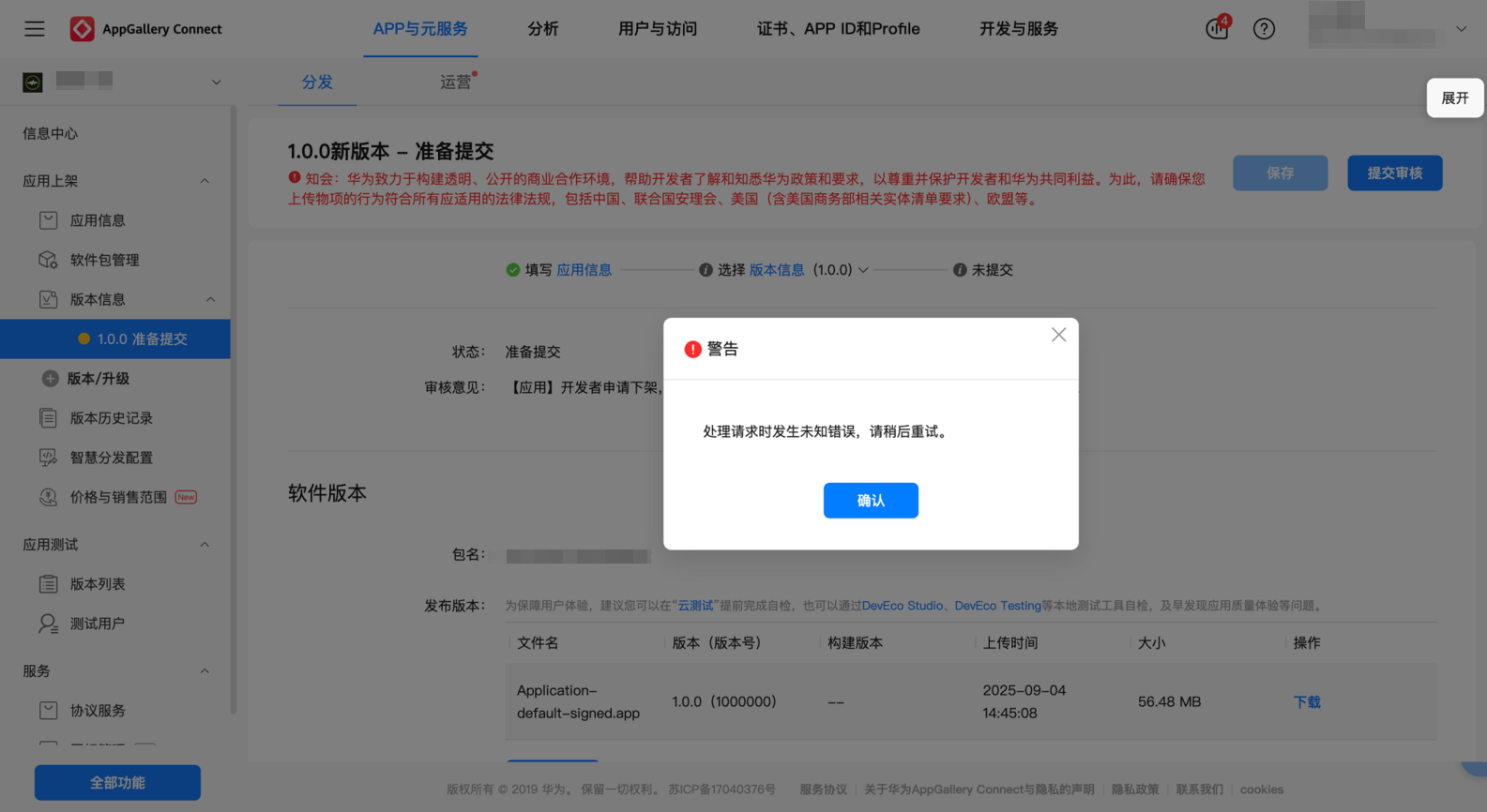Click the 文件名 column header
The height and width of the screenshot is (812, 1487).
(x=539, y=643)
